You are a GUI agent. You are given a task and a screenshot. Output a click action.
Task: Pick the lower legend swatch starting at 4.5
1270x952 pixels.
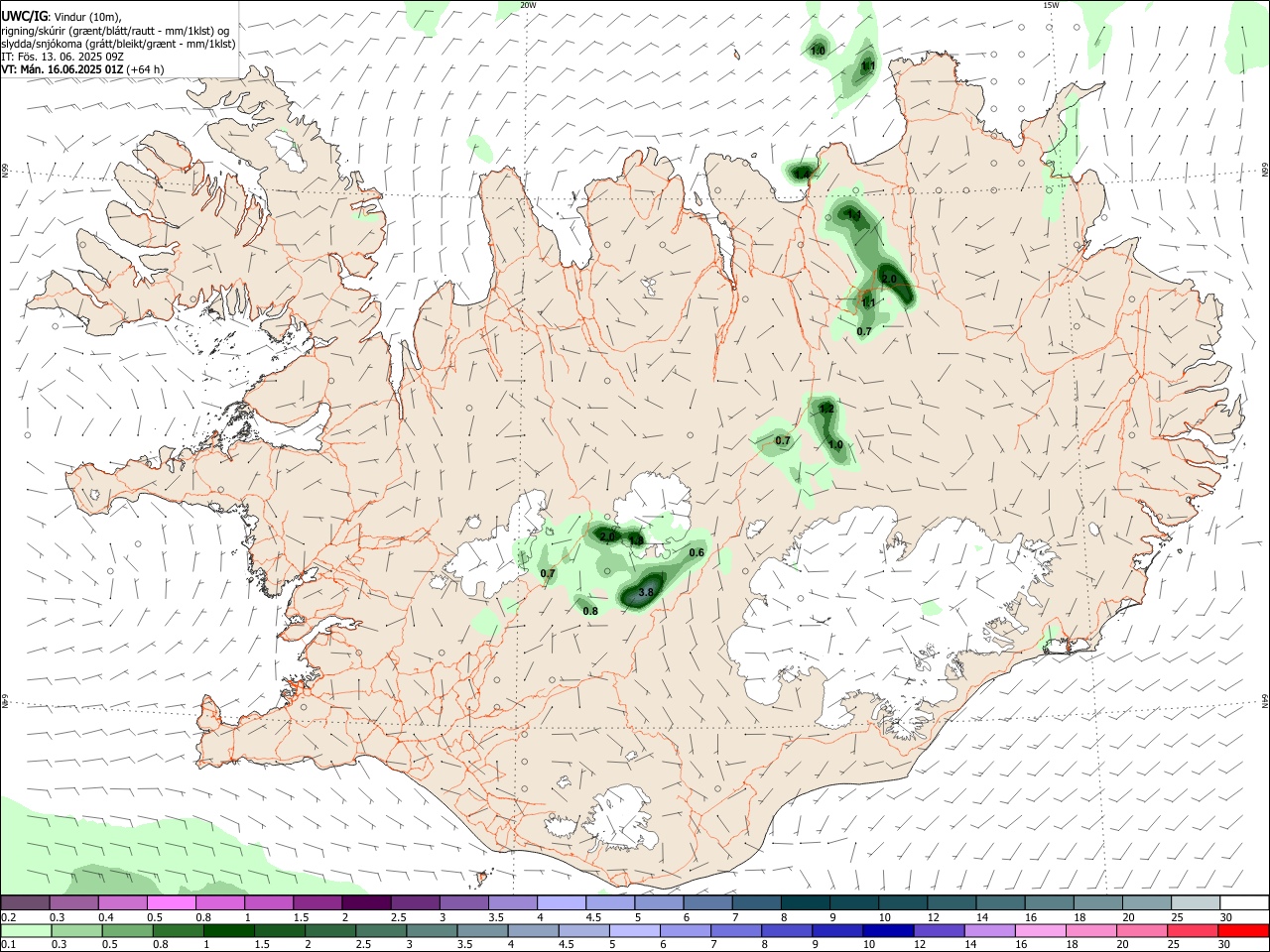(x=585, y=930)
